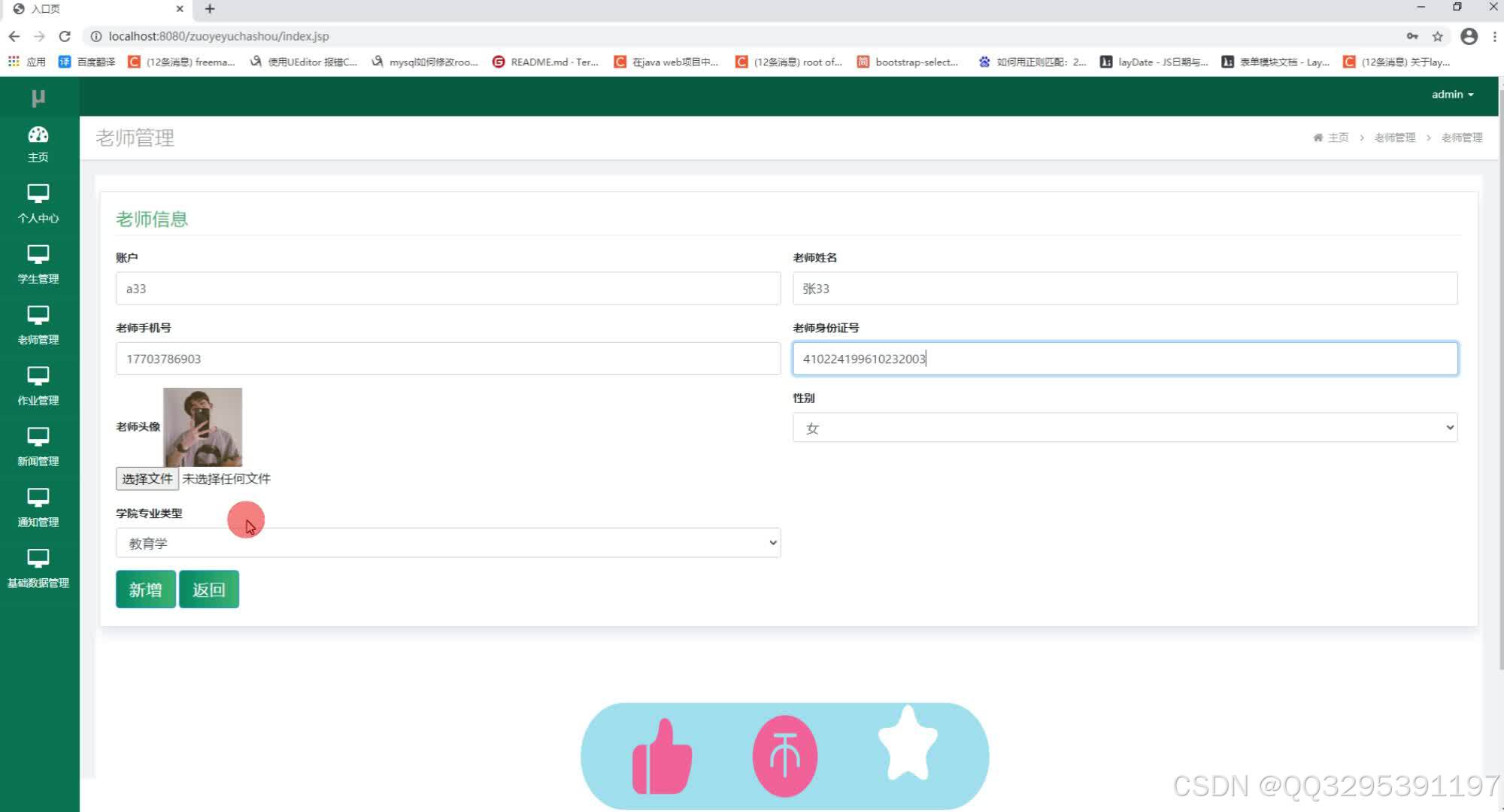Screen dimensions: 1504x812
Task: Focus the 老师手机号 input field
Action: tap(448, 359)
